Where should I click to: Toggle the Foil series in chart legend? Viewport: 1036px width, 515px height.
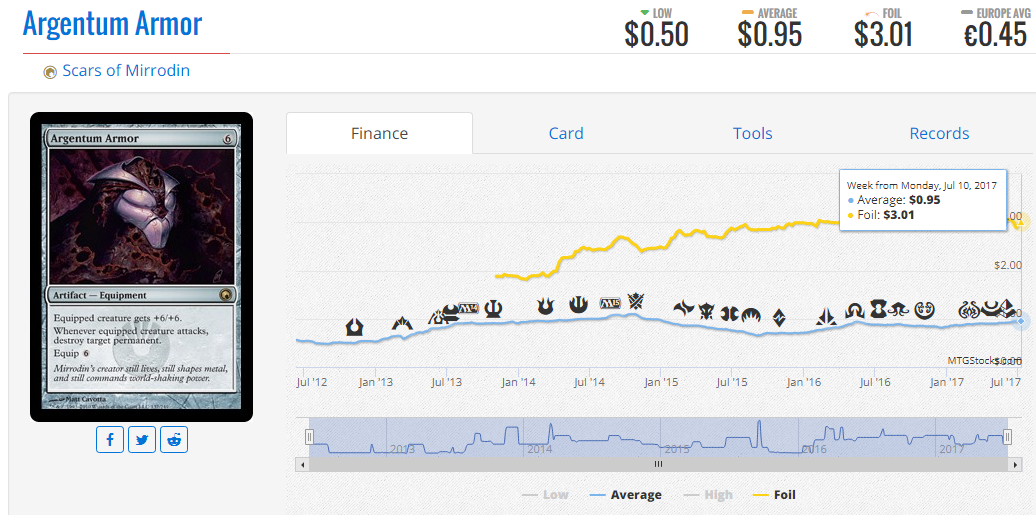pyautogui.click(x=774, y=495)
